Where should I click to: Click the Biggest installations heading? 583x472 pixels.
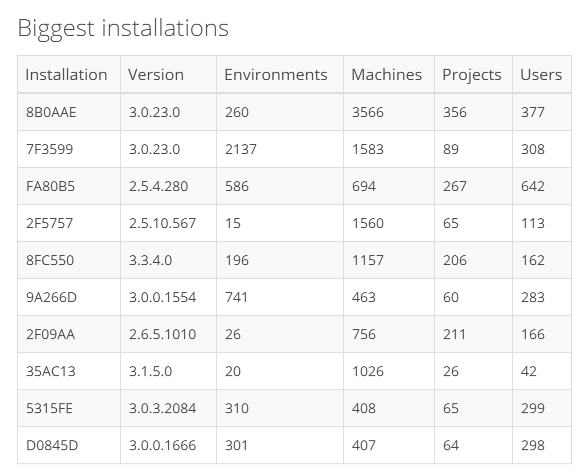123,28
